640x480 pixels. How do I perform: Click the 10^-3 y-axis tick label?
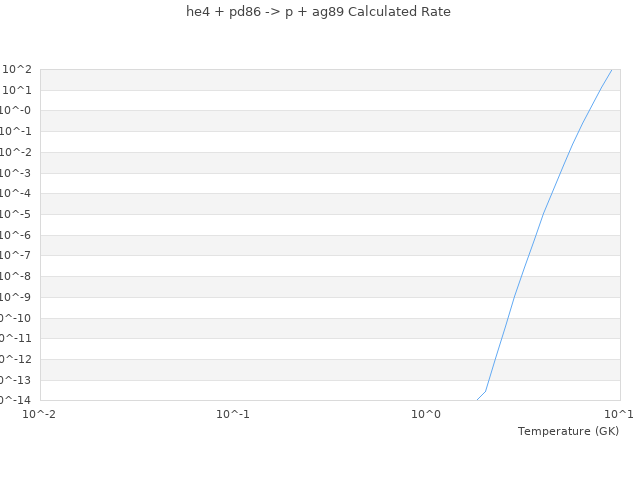tap(17, 173)
